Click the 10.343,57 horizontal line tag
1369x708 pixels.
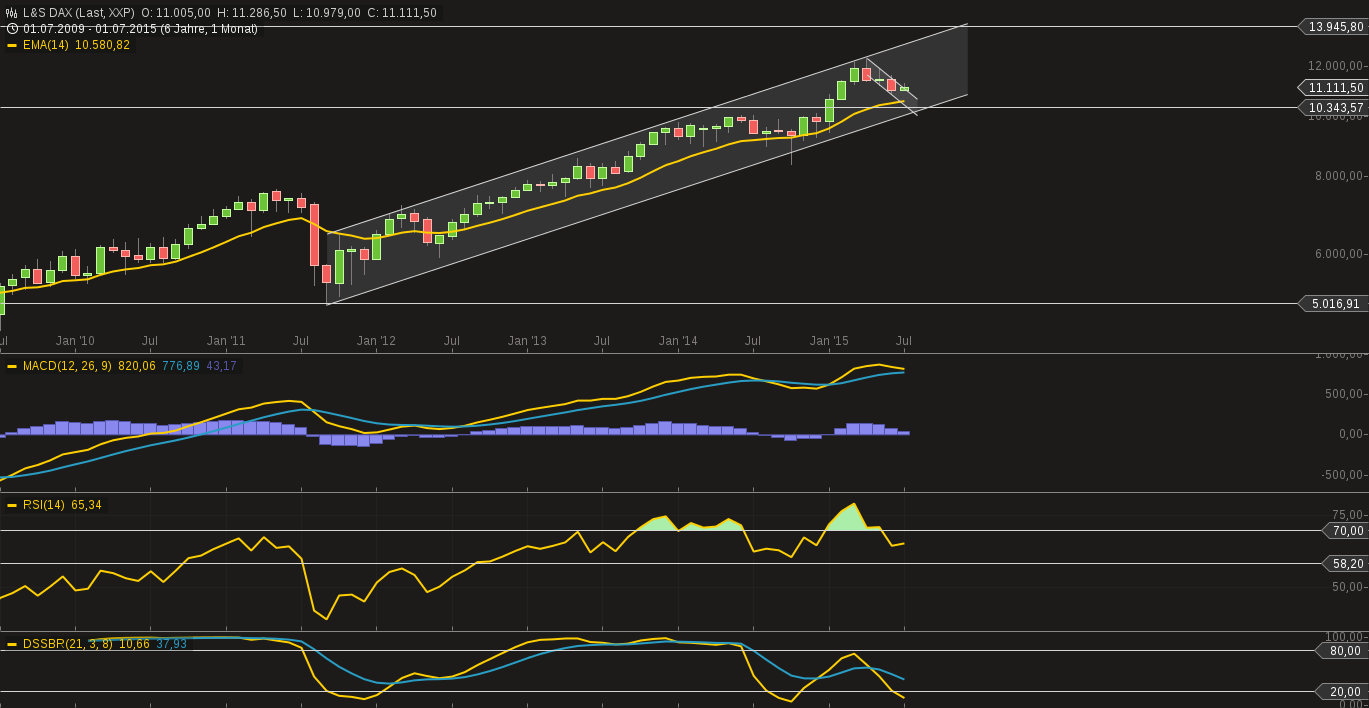tap(1334, 108)
